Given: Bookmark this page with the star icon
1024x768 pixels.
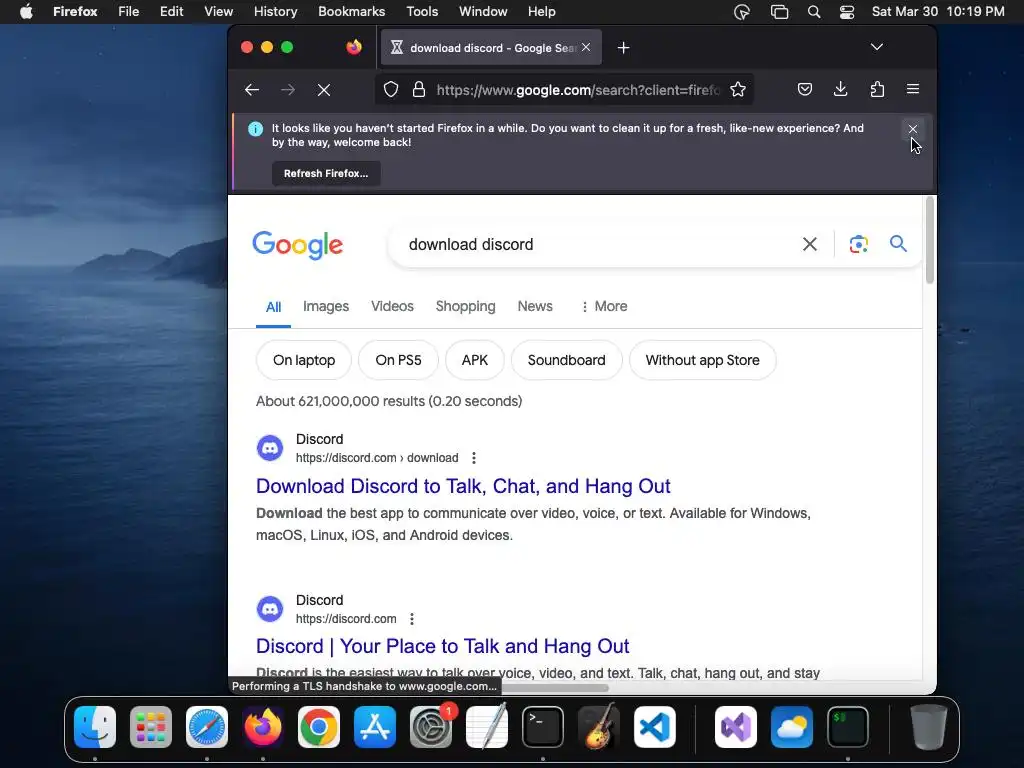Looking at the screenshot, I should (738, 89).
